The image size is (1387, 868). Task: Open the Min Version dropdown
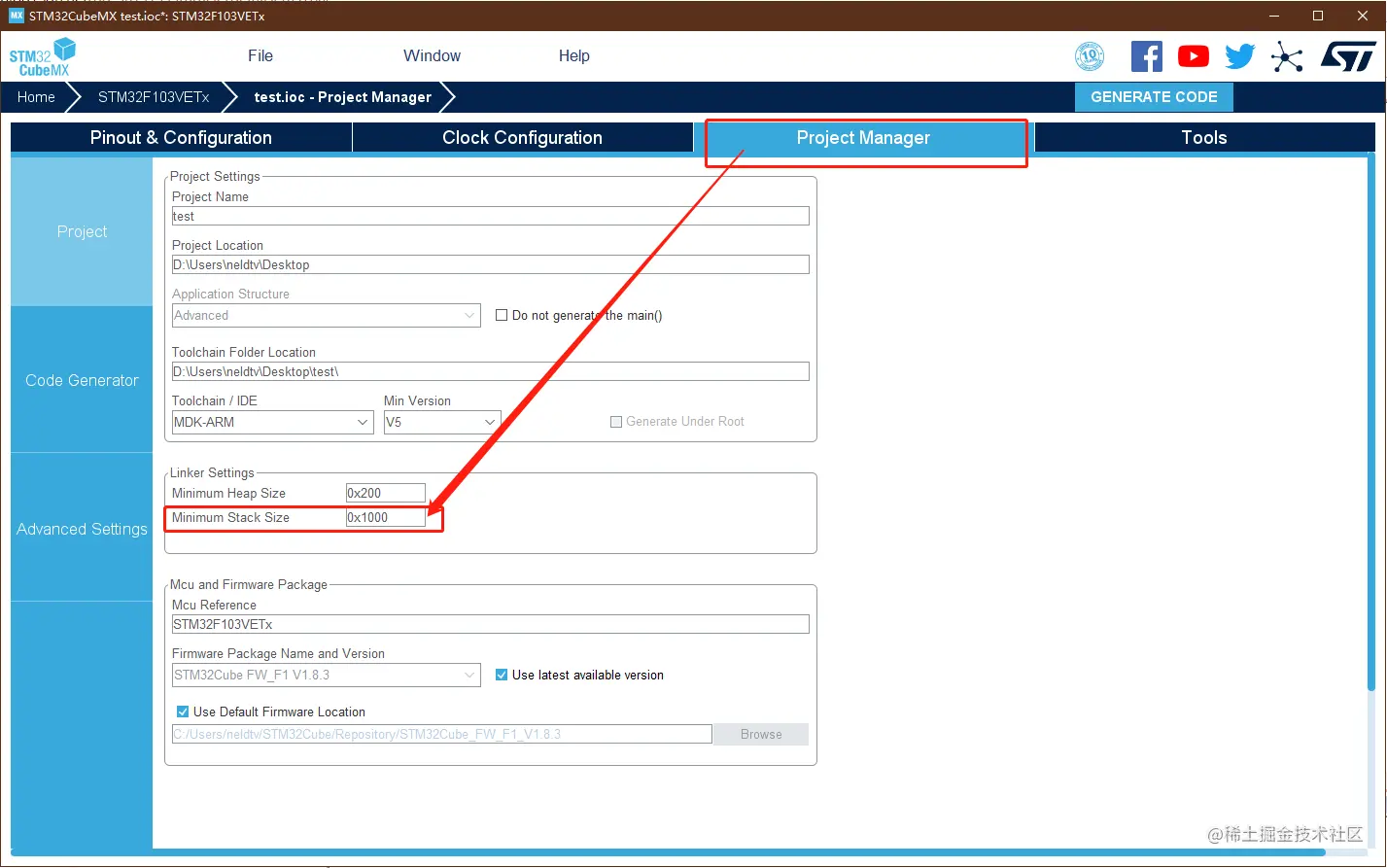(442, 423)
